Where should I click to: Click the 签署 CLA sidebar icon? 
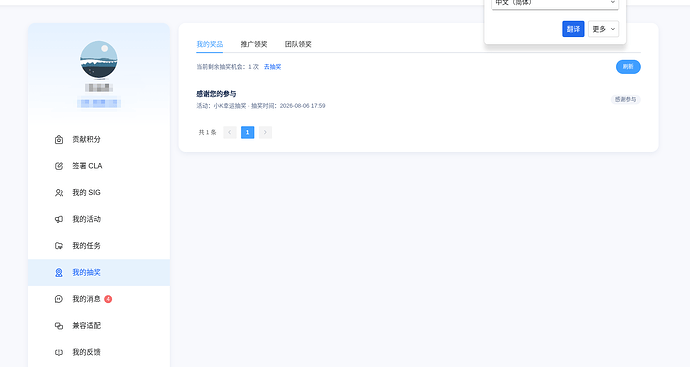point(59,166)
